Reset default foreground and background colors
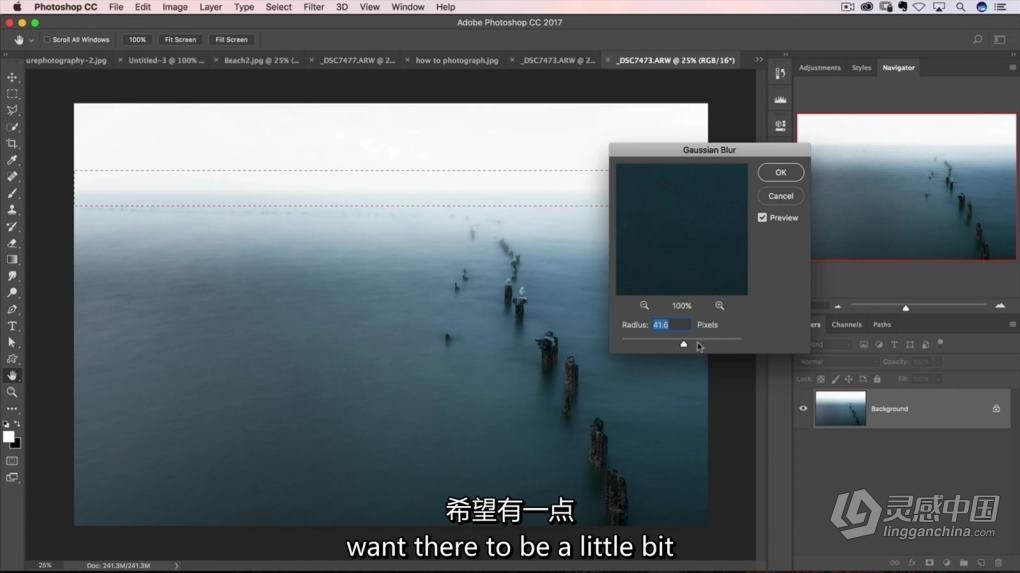Image resolution: width=1020 pixels, height=573 pixels. pyautogui.click(x=6, y=424)
